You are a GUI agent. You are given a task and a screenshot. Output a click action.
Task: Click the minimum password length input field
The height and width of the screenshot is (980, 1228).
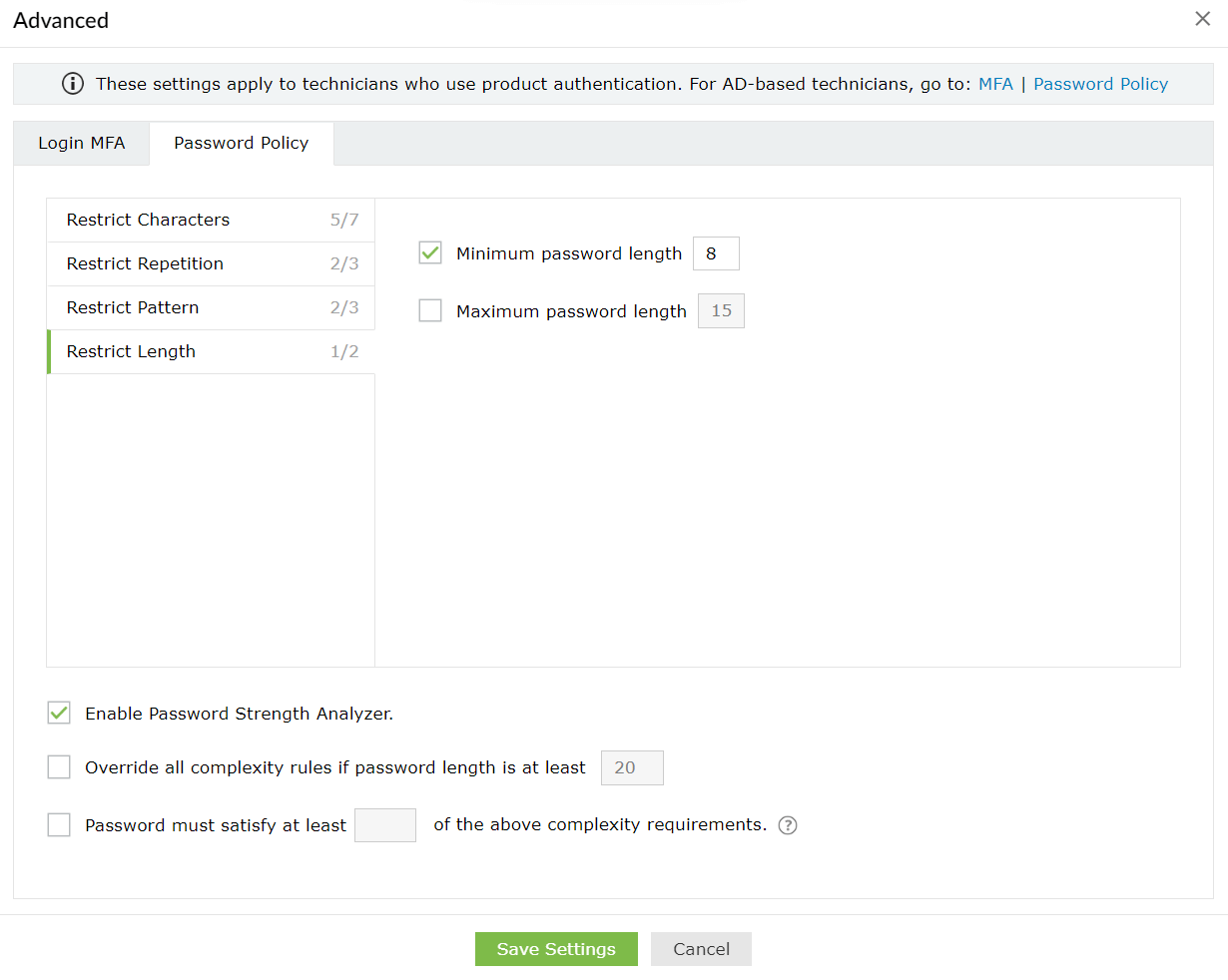(x=716, y=253)
